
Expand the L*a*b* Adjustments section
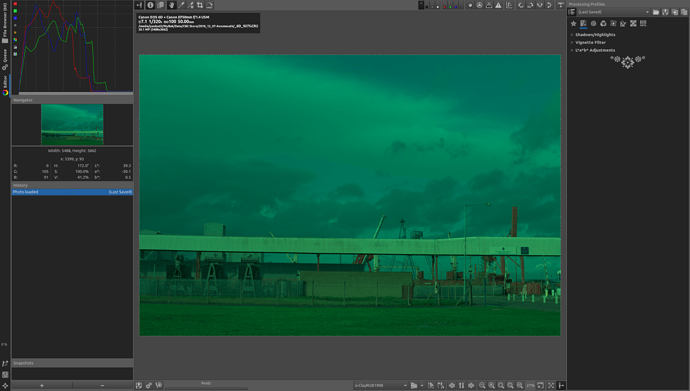click(595, 50)
